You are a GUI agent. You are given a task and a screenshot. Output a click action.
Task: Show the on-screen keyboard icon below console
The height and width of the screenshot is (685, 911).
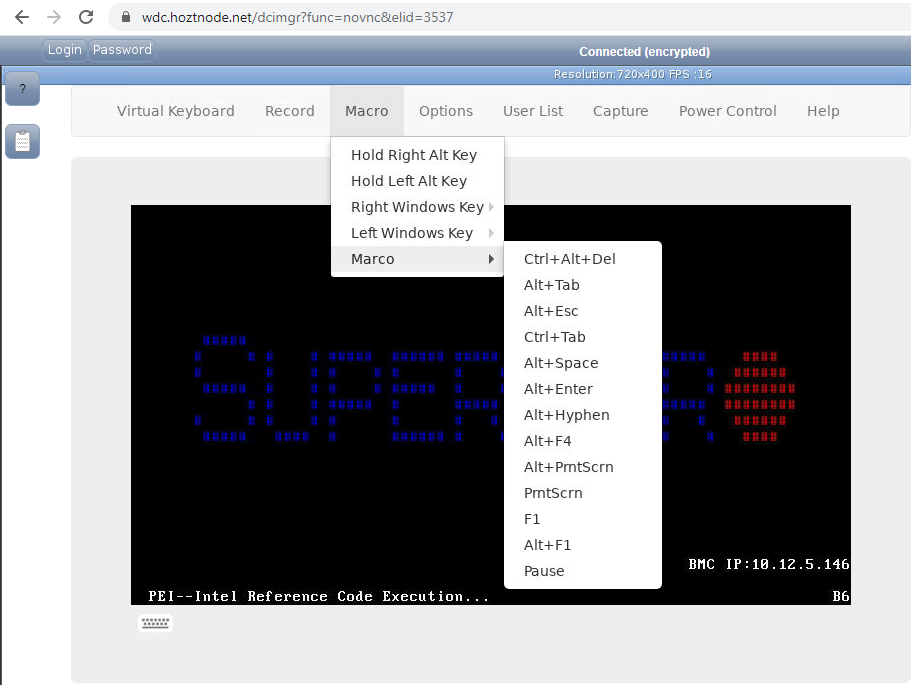tap(155, 623)
